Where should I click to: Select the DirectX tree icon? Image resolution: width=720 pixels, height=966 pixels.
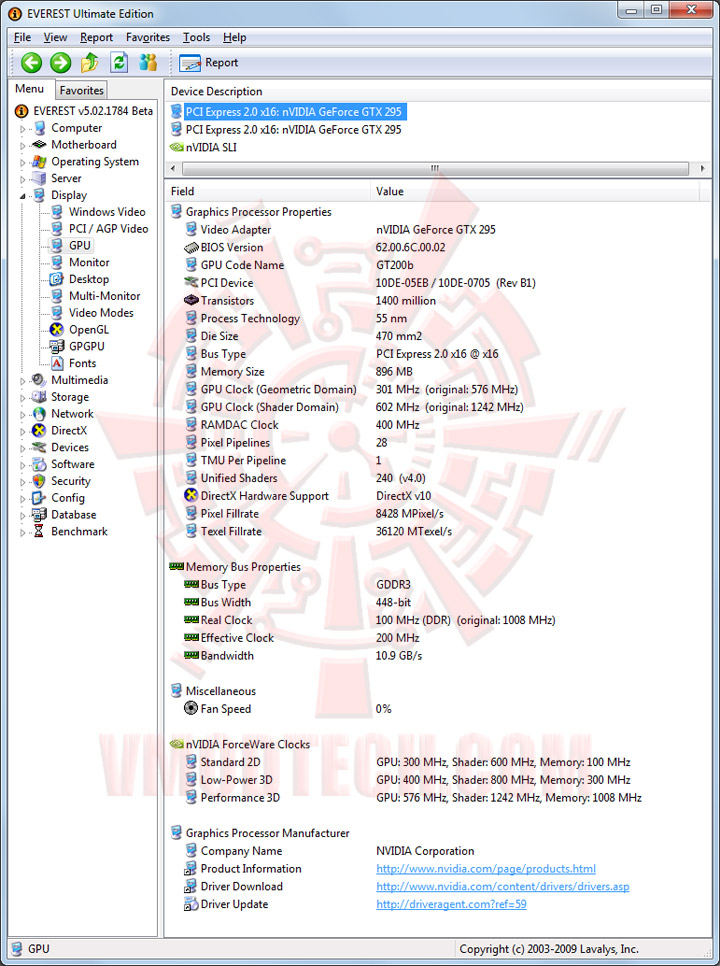pyautogui.click(x=39, y=431)
